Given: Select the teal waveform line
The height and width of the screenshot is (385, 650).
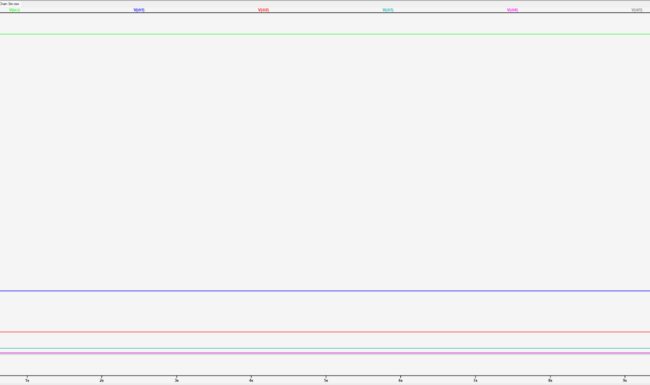Looking at the screenshot, I should click(x=325, y=349).
